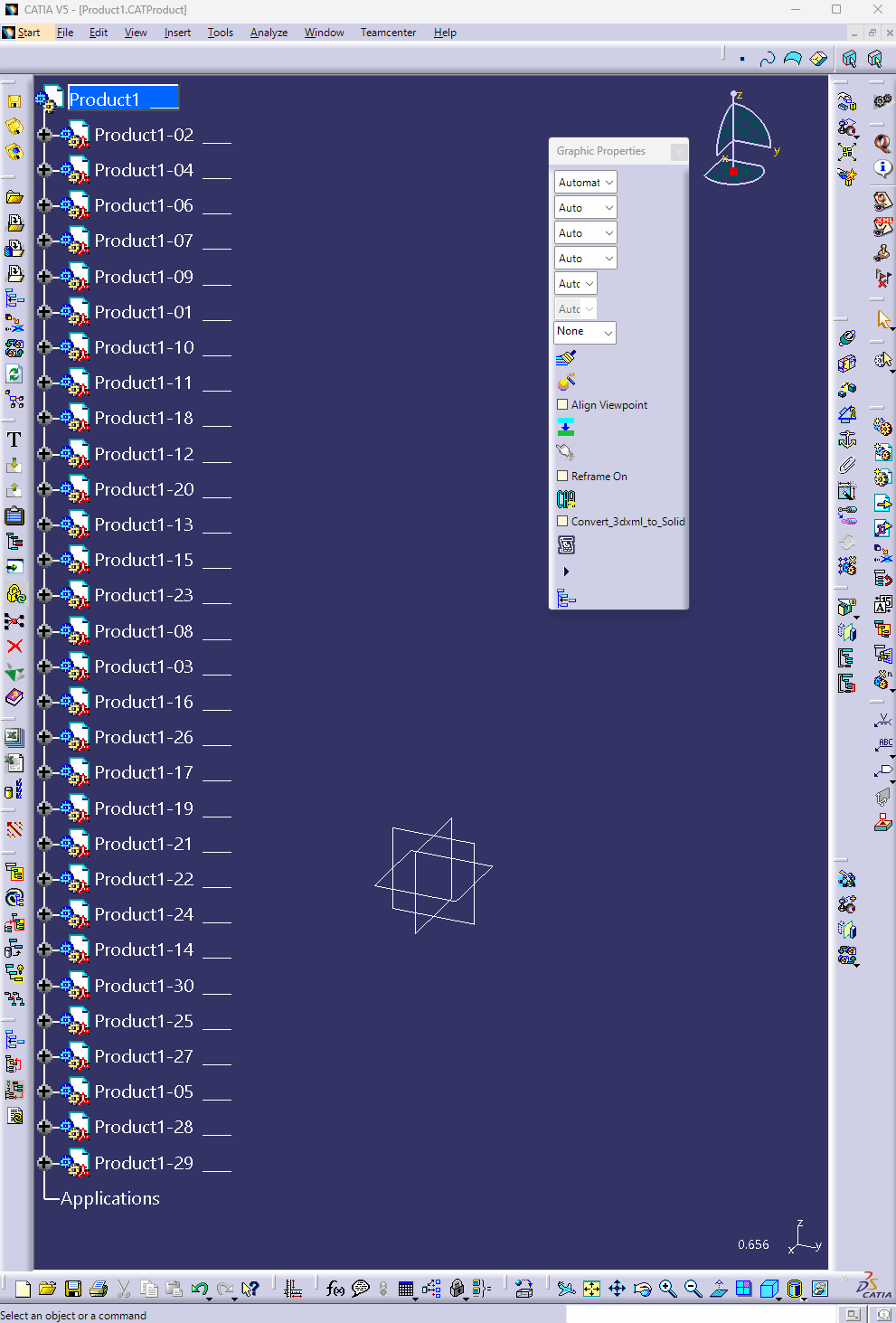Open the Help menu
Image resolution: width=896 pixels, height=1323 pixels.
[445, 33]
